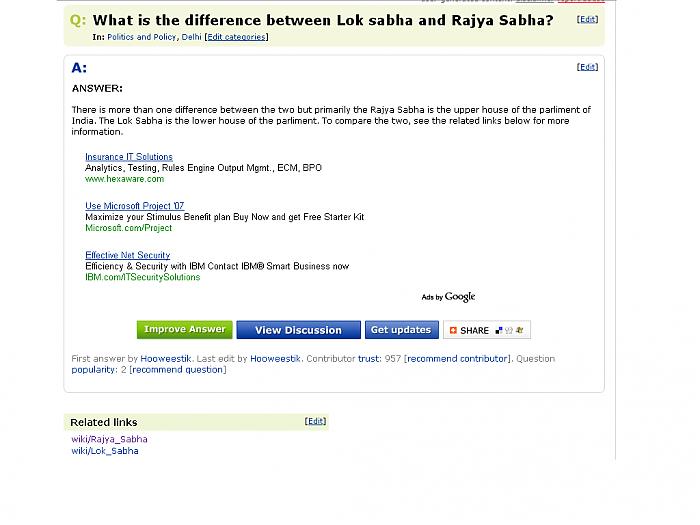Open Insurance IT Solutions ad

pos(129,157)
